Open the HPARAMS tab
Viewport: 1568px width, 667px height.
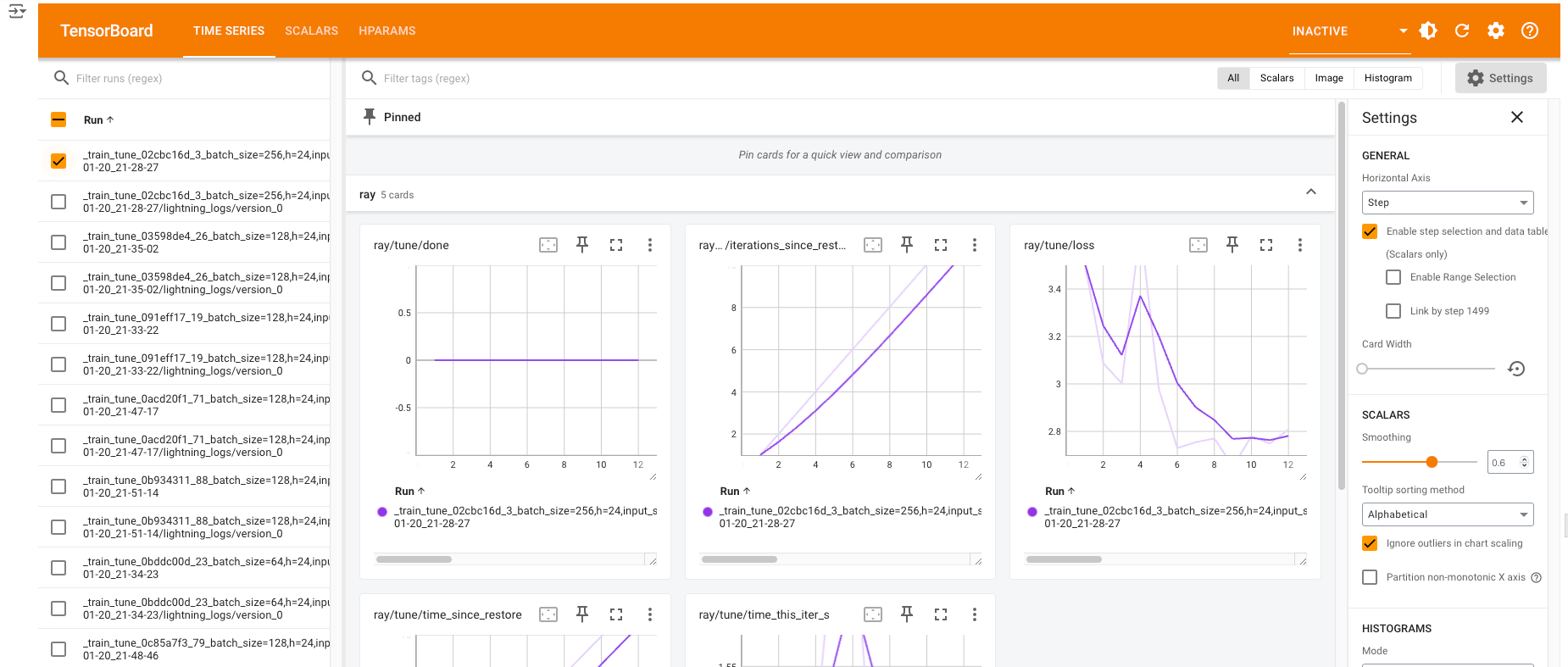click(386, 31)
